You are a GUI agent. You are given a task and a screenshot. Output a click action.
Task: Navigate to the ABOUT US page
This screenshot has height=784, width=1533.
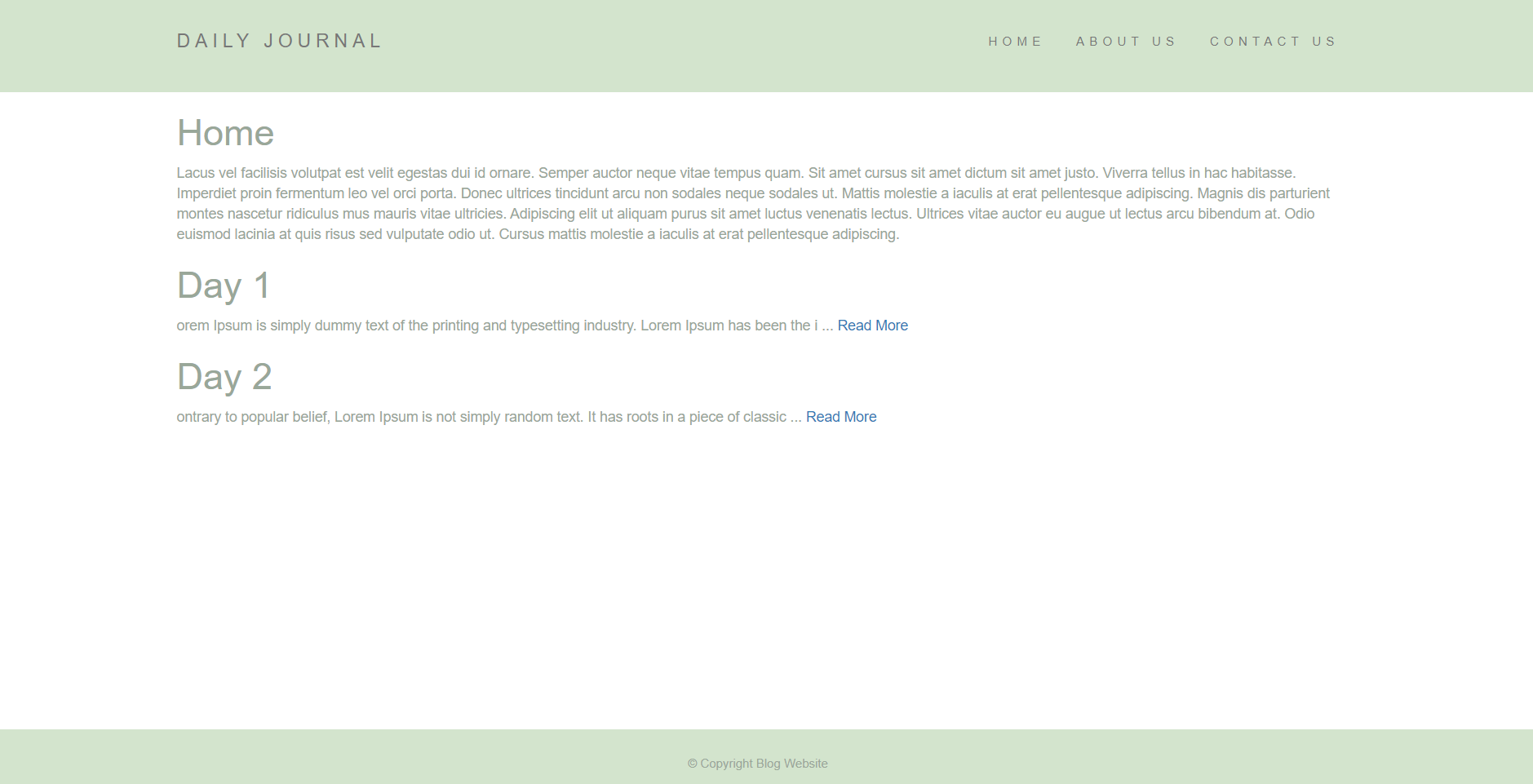pos(1125,41)
